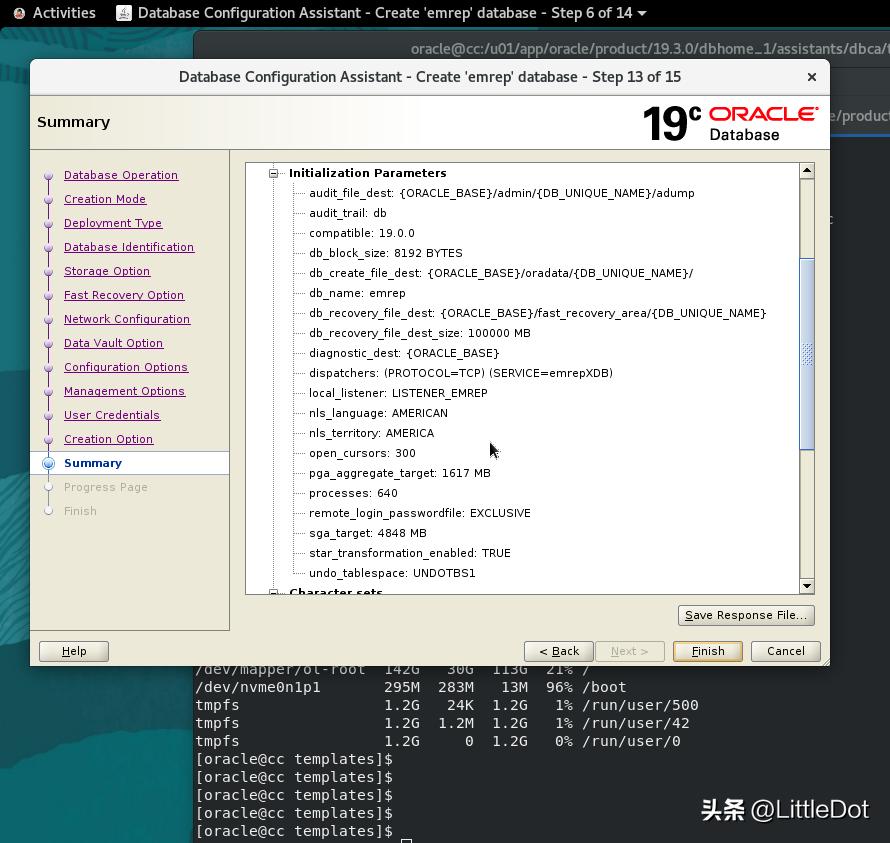890x843 pixels.
Task: Click the Creation Mode step bullet
Action: tap(49, 199)
